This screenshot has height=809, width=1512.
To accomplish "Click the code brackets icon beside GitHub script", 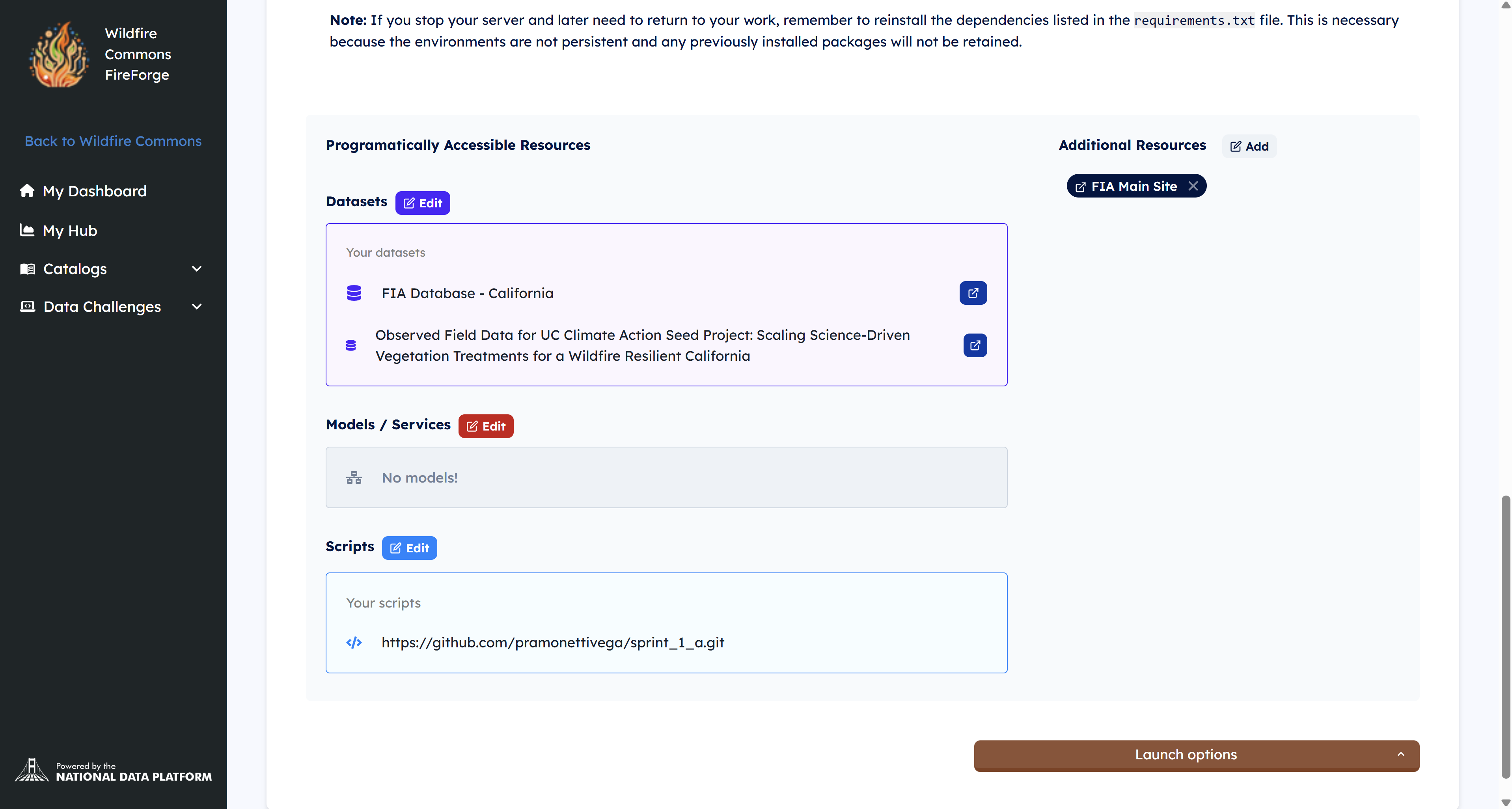I will (x=354, y=642).
